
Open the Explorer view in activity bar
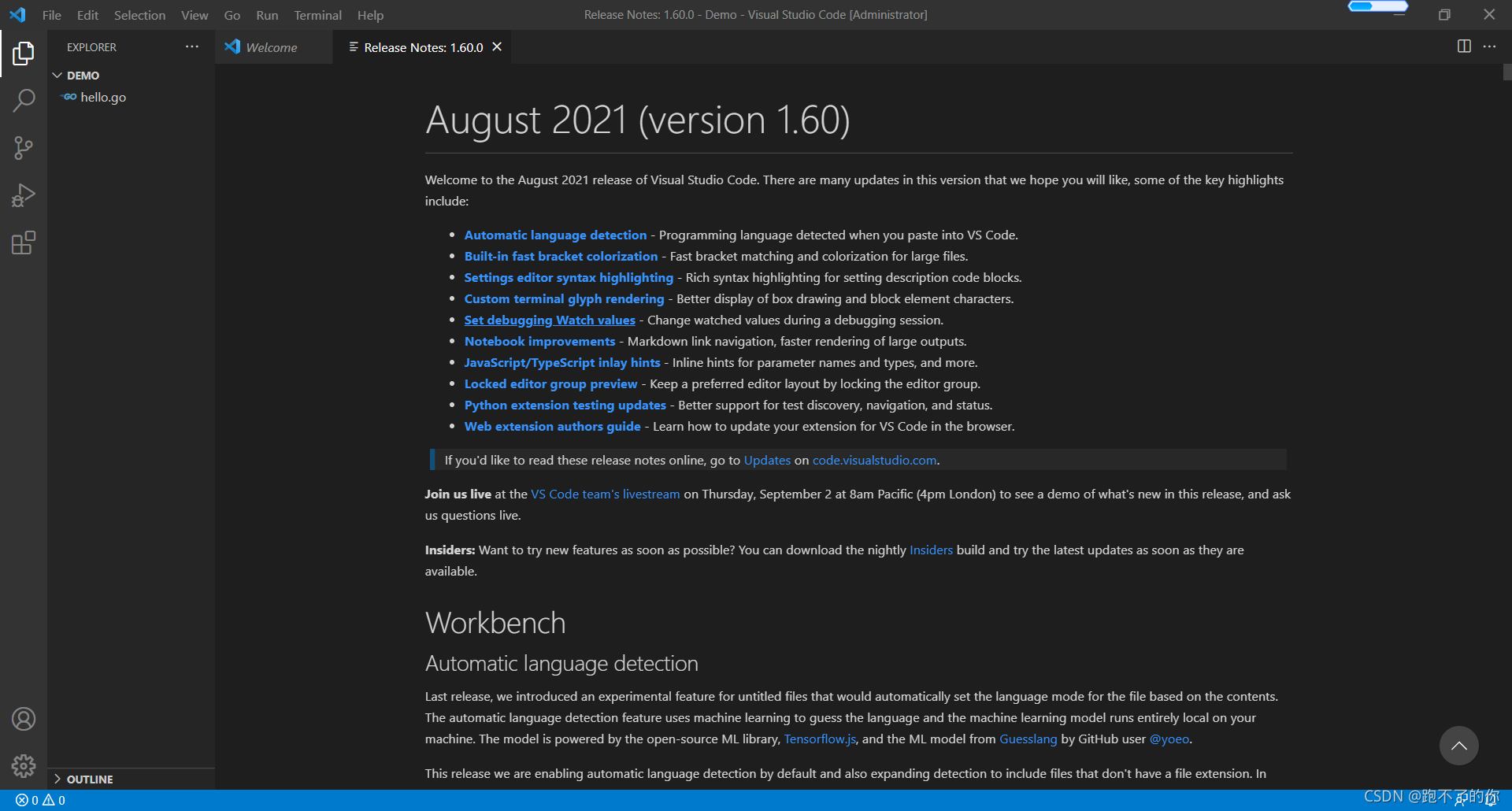pyautogui.click(x=24, y=54)
